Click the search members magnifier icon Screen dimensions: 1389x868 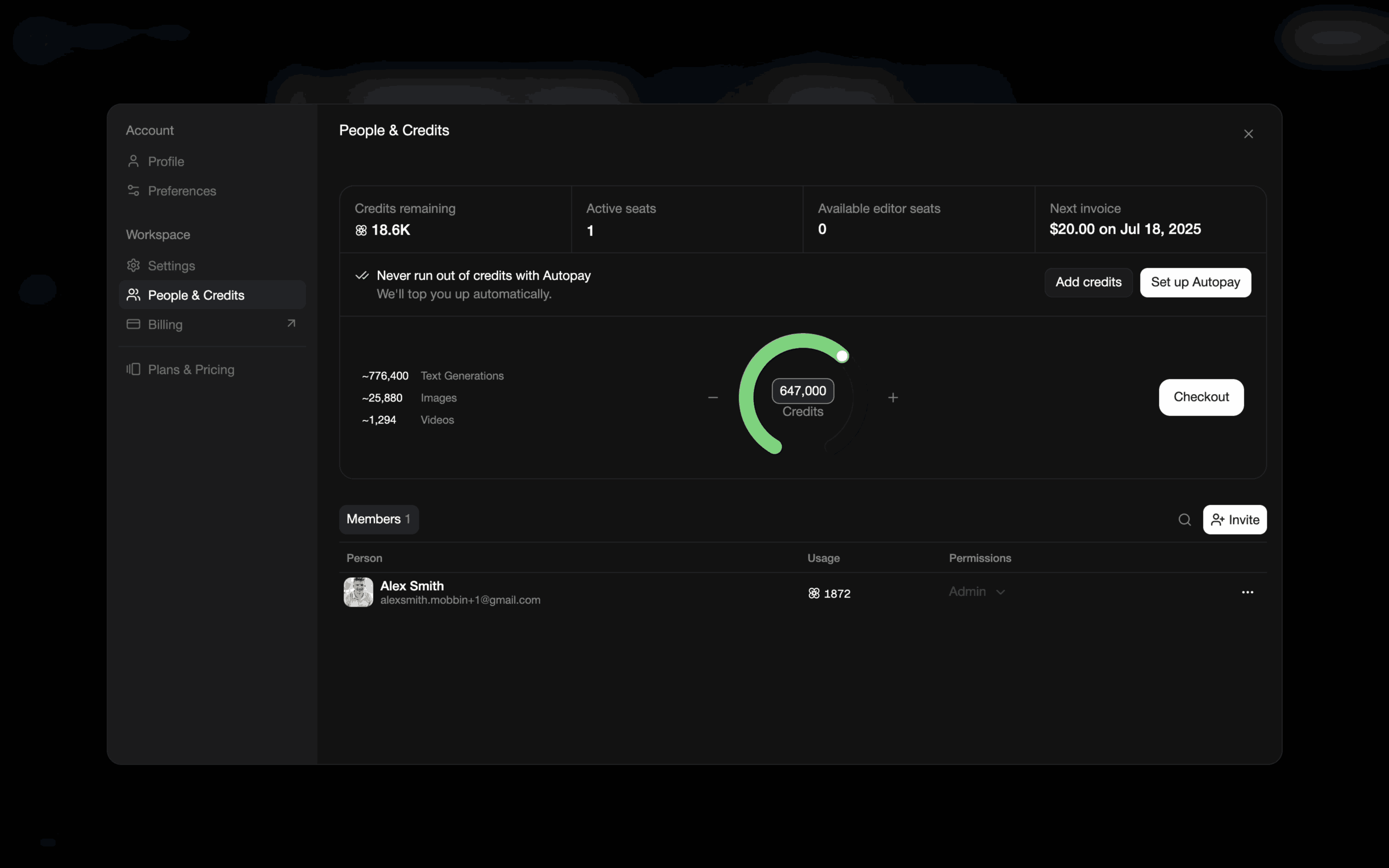(x=1184, y=519)
